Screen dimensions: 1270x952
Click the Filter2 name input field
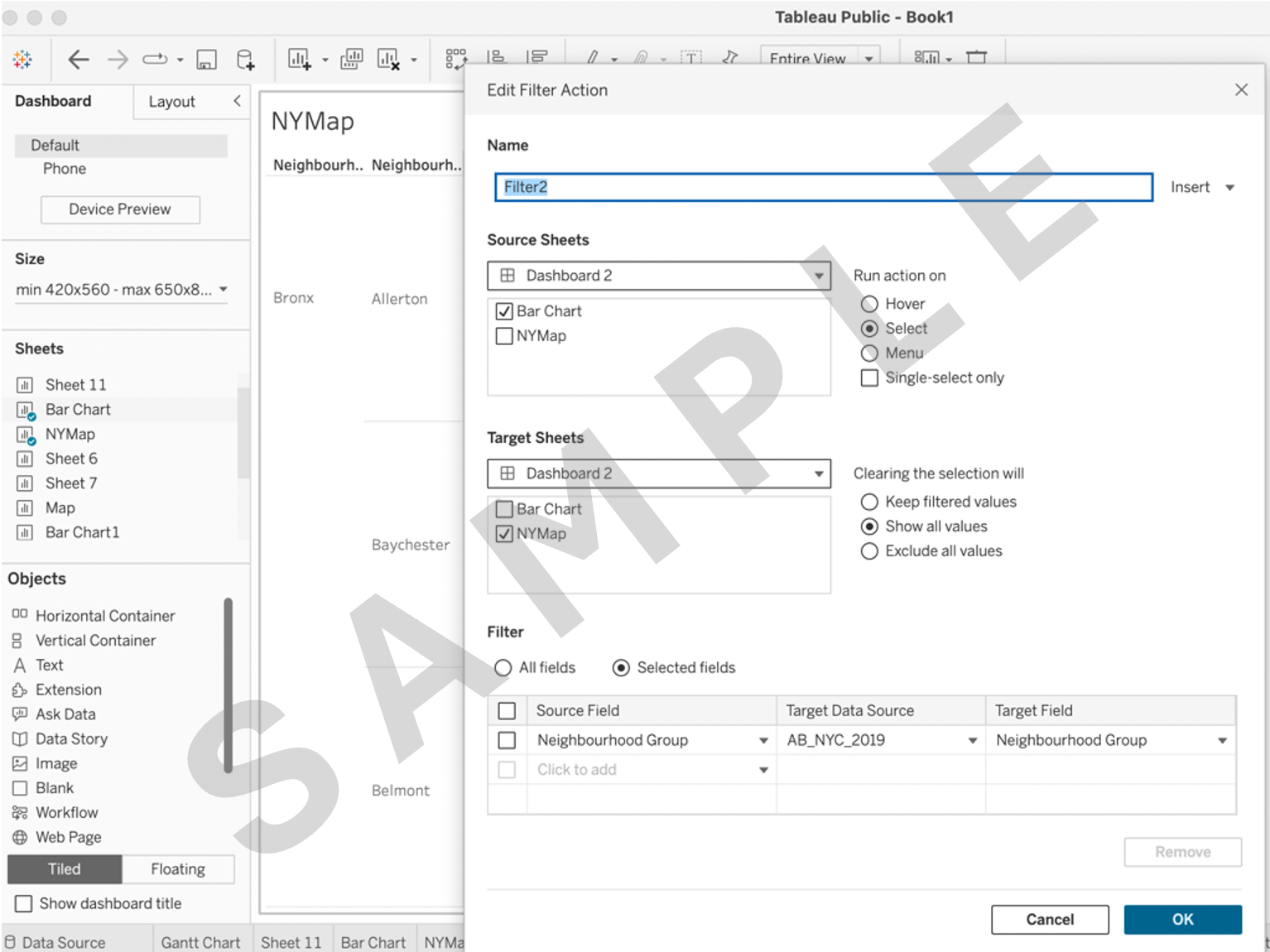coord(823,187)
